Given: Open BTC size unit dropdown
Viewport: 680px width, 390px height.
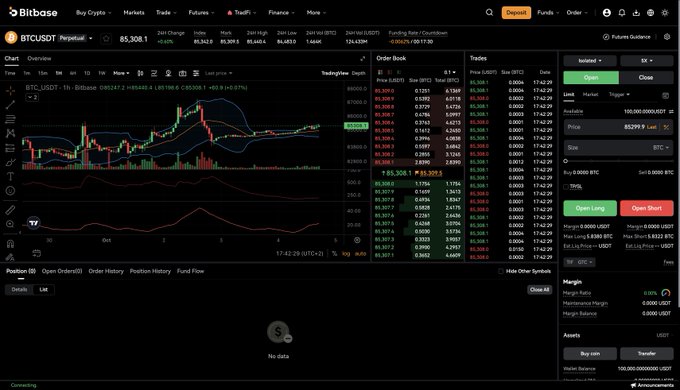Looking at the screenshot, I should coord(661,147).
